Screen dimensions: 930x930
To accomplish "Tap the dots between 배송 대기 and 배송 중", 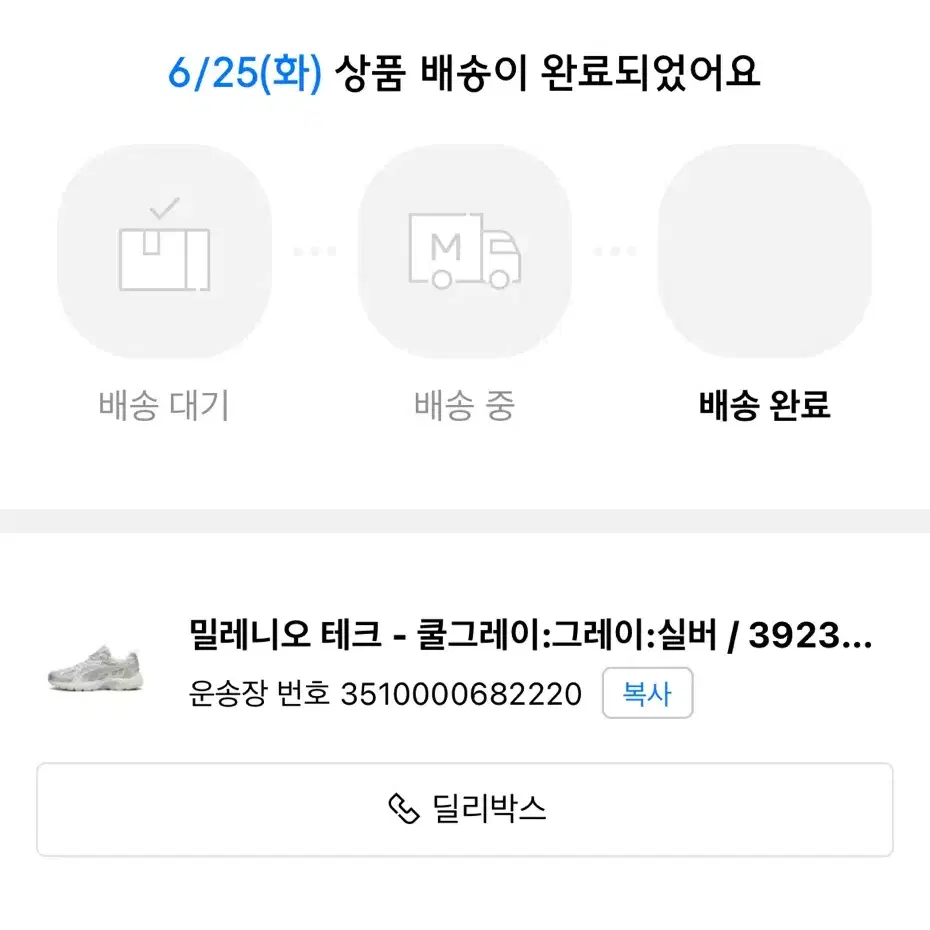I will click(x=314, y=251).
